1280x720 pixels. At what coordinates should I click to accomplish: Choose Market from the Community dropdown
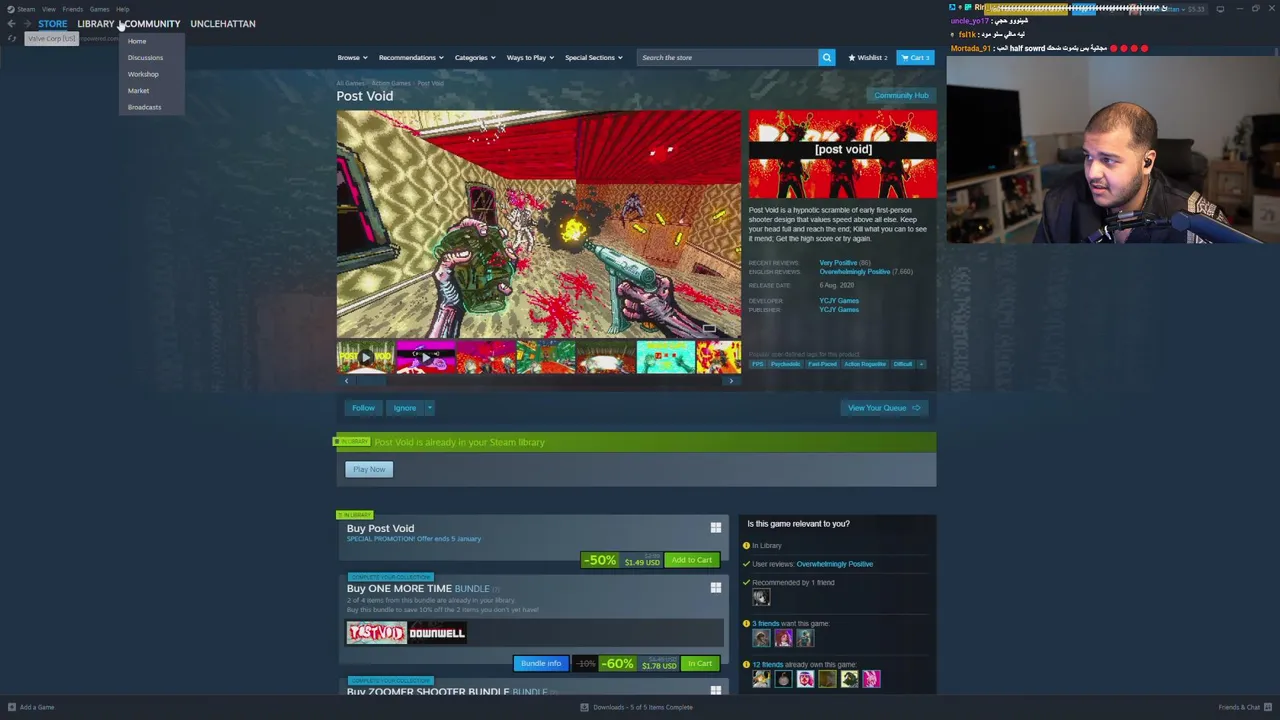(138, 90)
